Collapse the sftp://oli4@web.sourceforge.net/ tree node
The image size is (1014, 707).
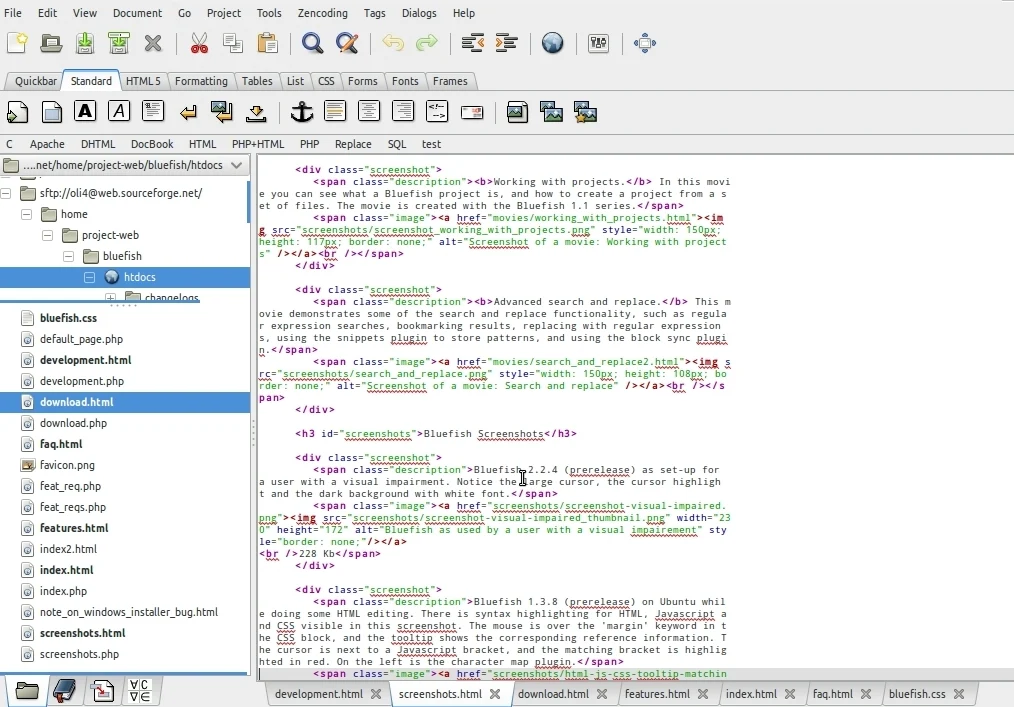[6, 193]
